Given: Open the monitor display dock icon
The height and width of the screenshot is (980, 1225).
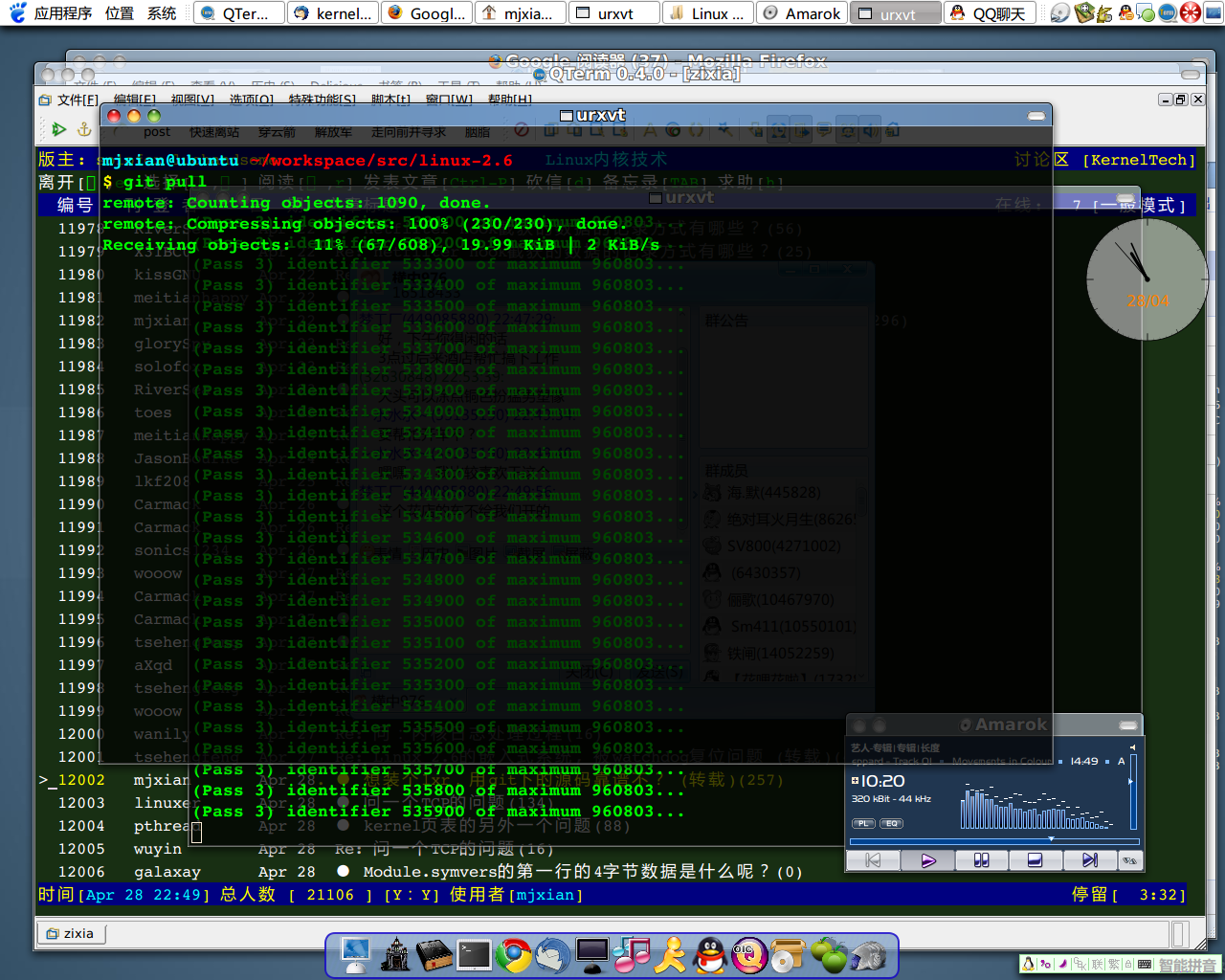Looking at the screenshot, I should point(592,955).
